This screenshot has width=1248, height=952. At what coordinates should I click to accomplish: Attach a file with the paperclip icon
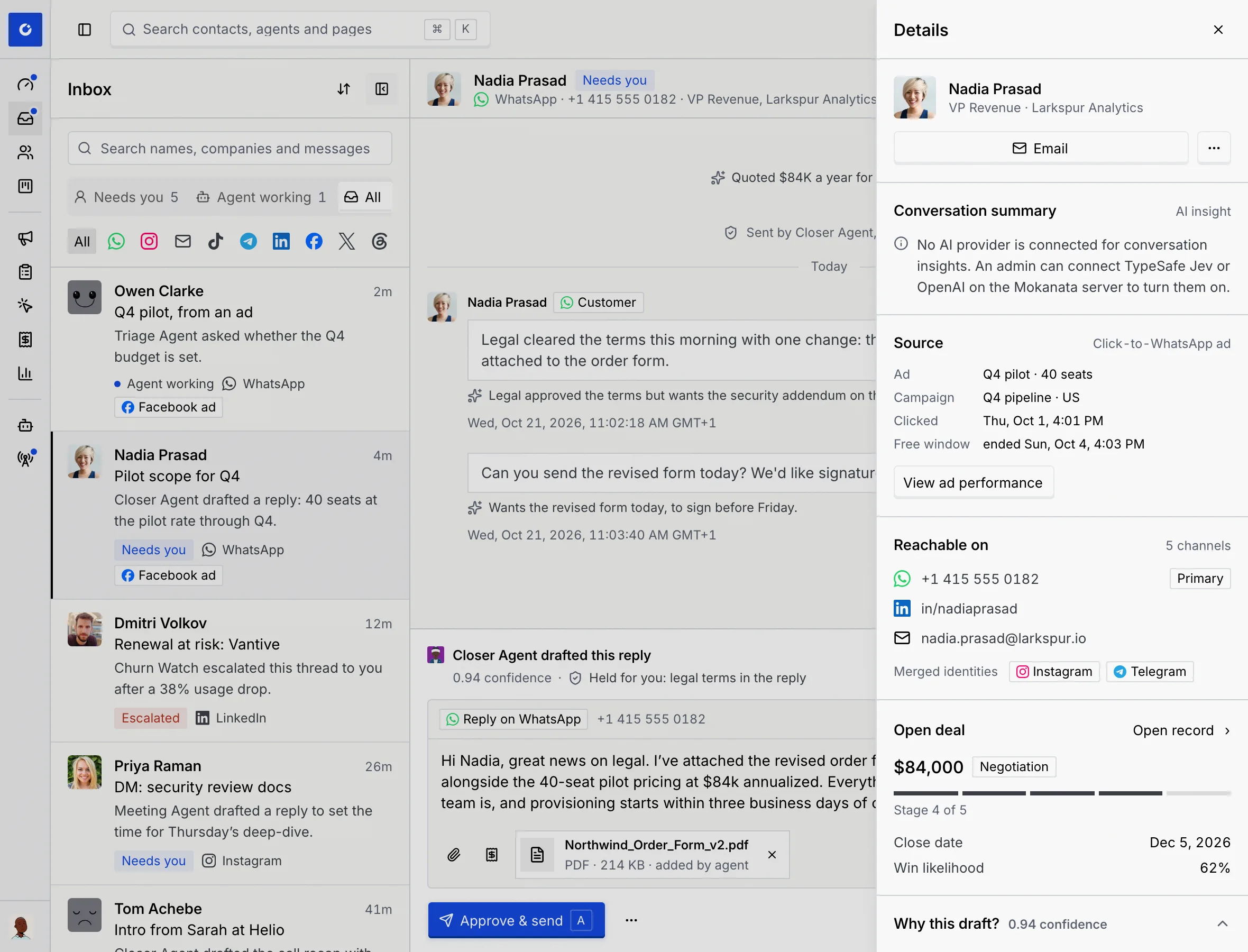pyautogui.click(x=454, y=855)
